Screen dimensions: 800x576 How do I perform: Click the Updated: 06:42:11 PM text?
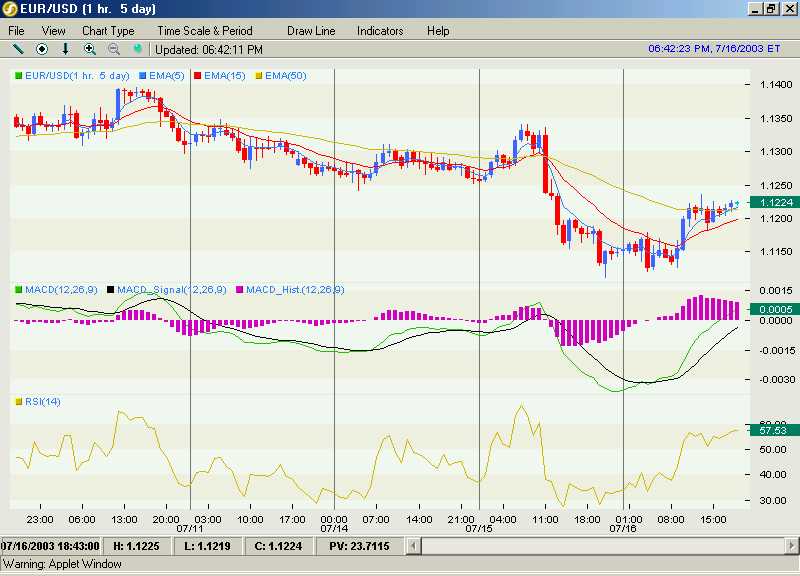(209, 50)
